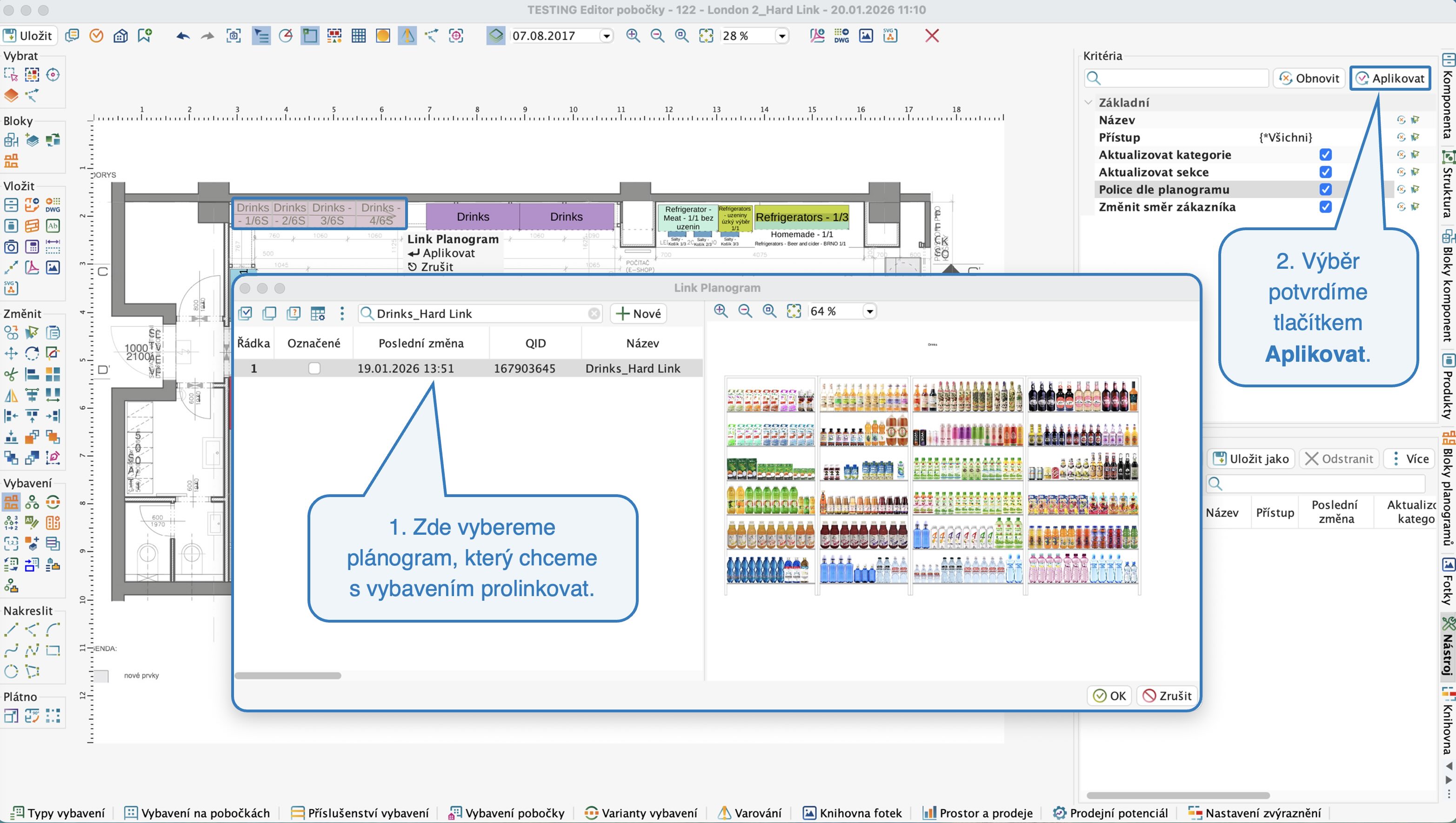Click the Poslední změna column header
The image size is (1456, 823).
421,343
